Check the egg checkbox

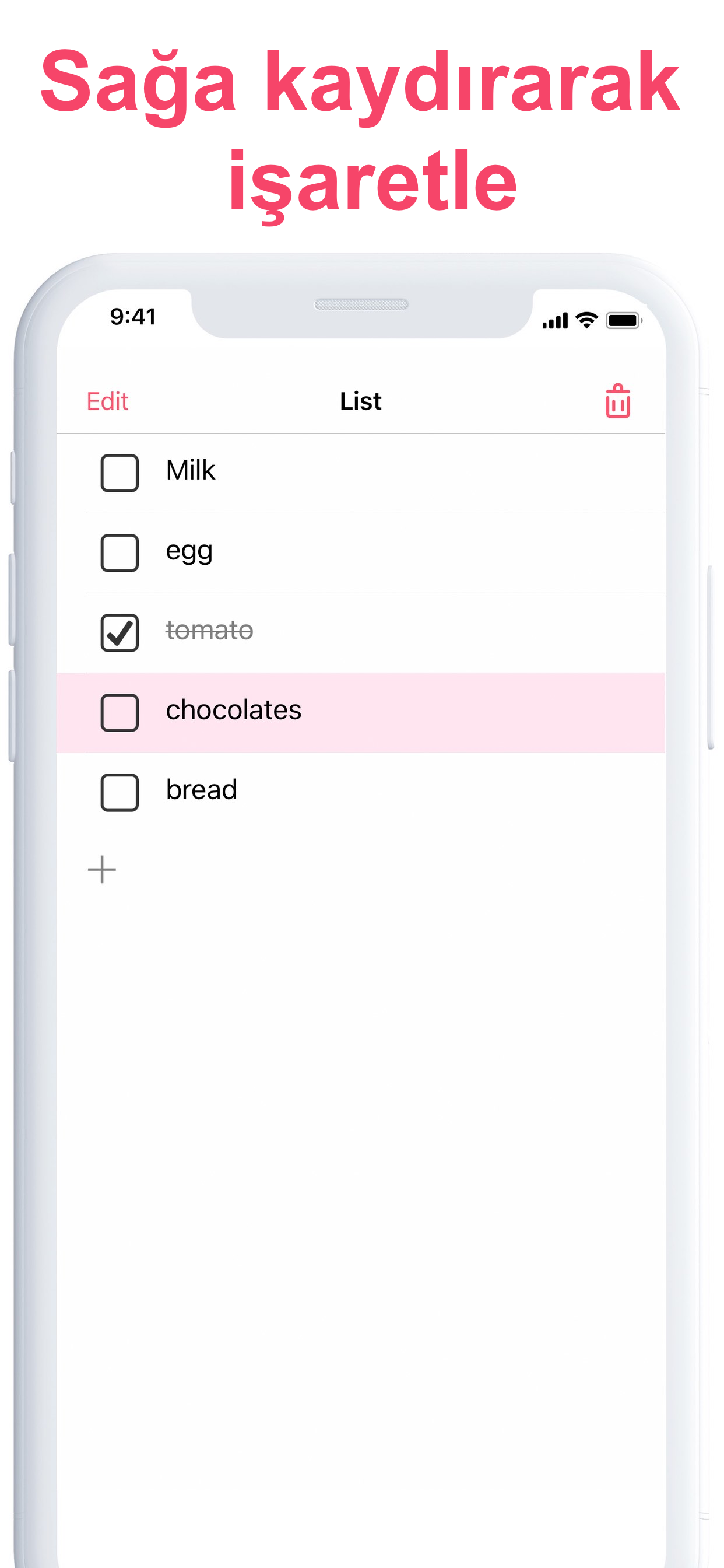pyautogui.click(x=120, y=552)
